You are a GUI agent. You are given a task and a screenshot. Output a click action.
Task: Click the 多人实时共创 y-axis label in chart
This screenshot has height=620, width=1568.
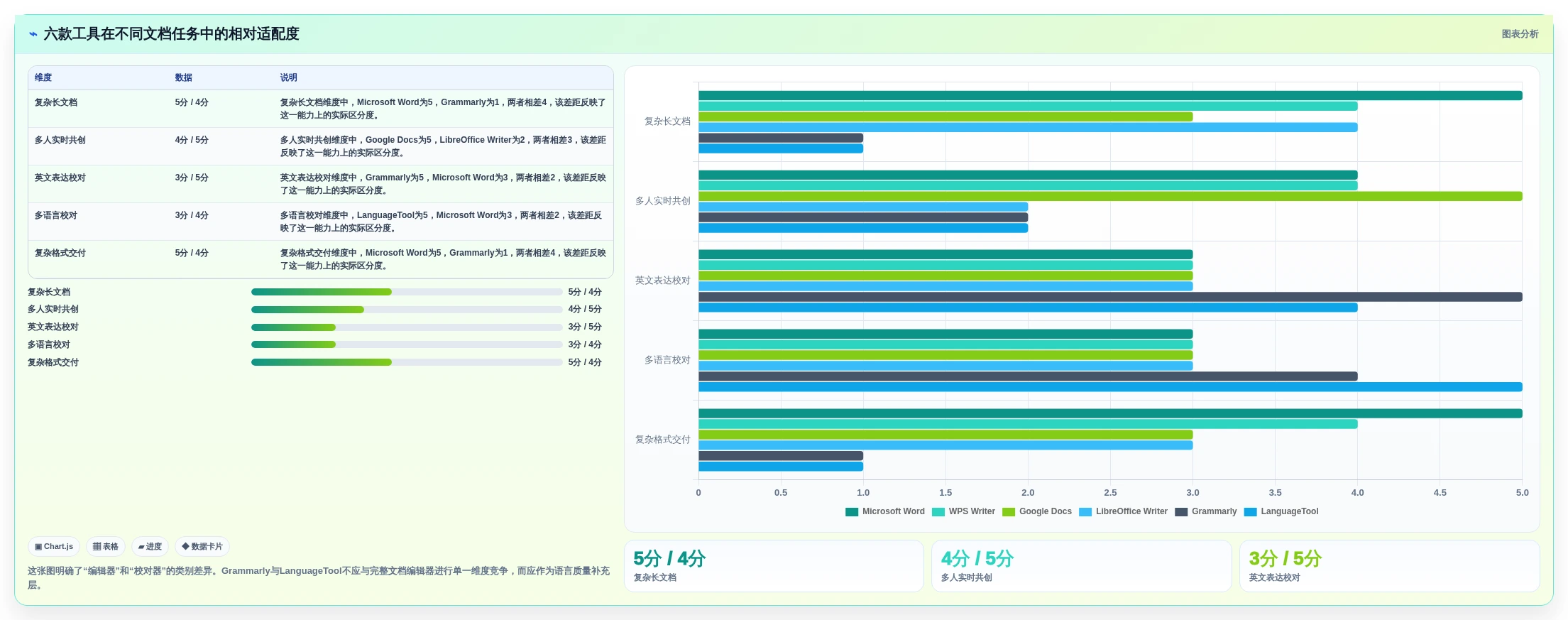pos(663,201)
